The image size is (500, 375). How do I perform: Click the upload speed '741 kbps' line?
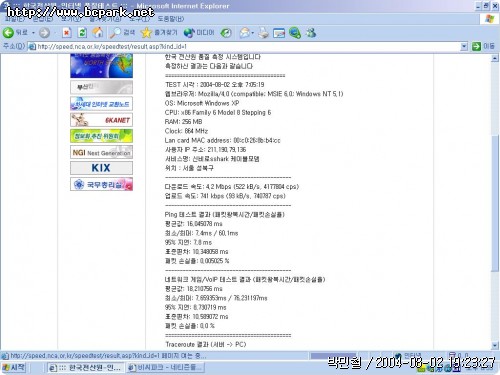coord(225,196)
